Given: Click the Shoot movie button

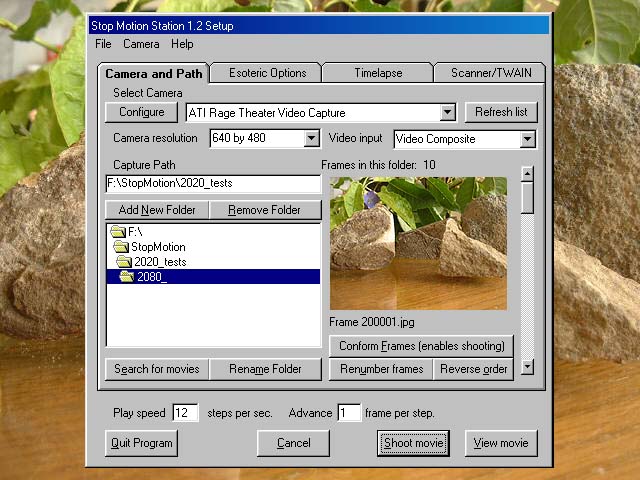Looking at the screenshot, I should [413, 443].
